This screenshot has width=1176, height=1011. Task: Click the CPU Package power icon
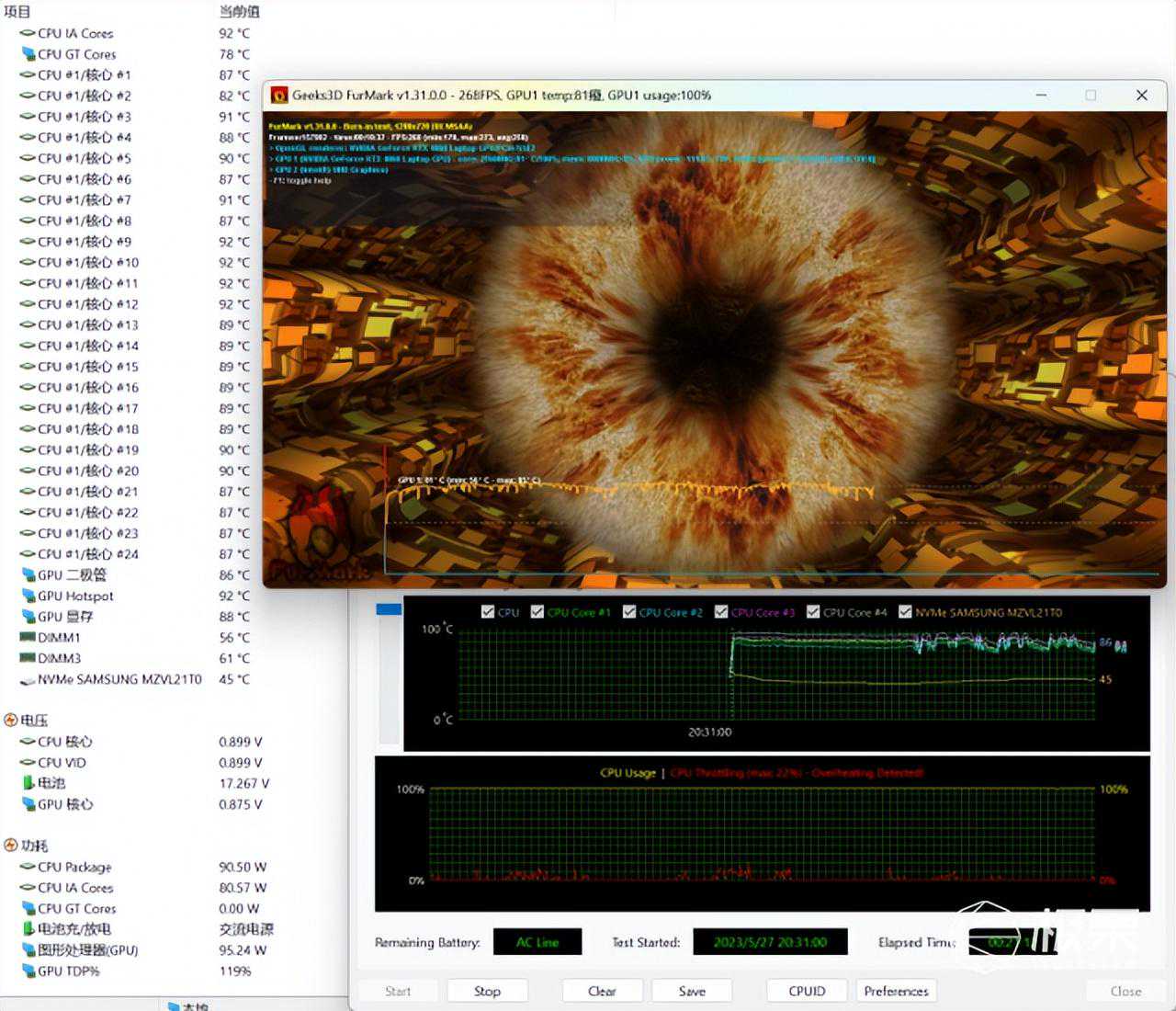pos(28,867)
